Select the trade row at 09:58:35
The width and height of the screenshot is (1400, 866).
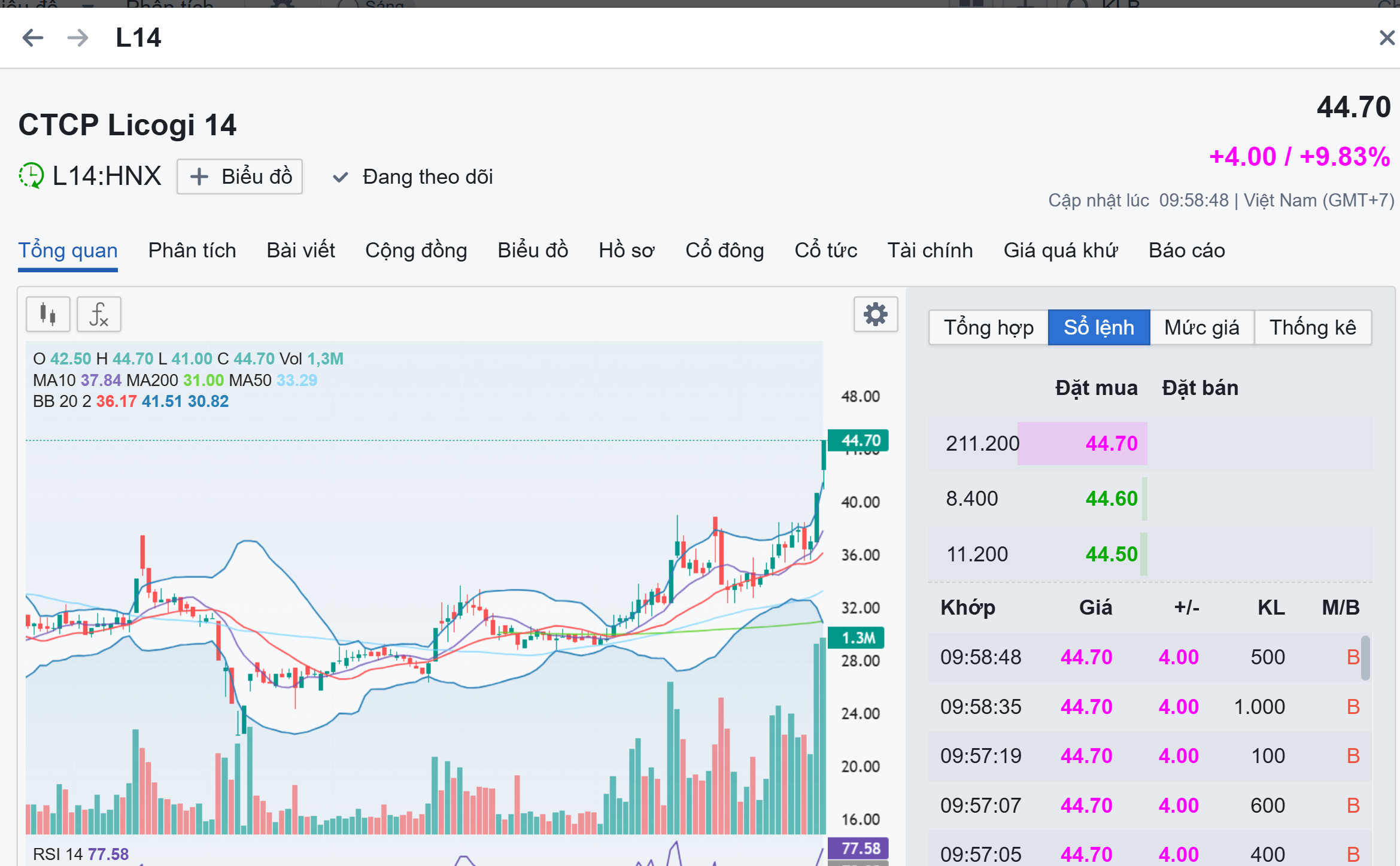tap(1149, 707)
